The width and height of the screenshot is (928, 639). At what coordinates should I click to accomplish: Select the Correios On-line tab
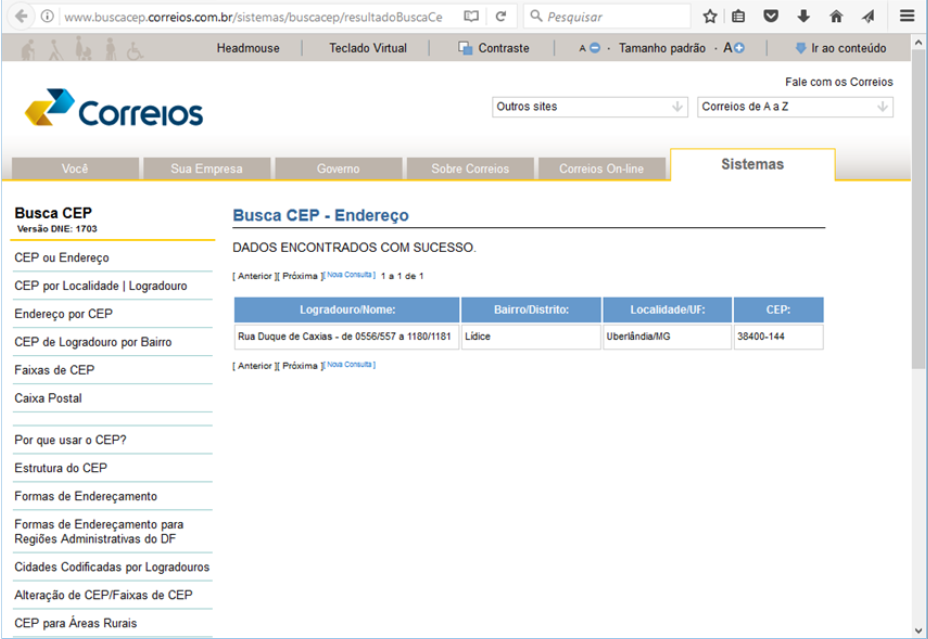point(601,169)
